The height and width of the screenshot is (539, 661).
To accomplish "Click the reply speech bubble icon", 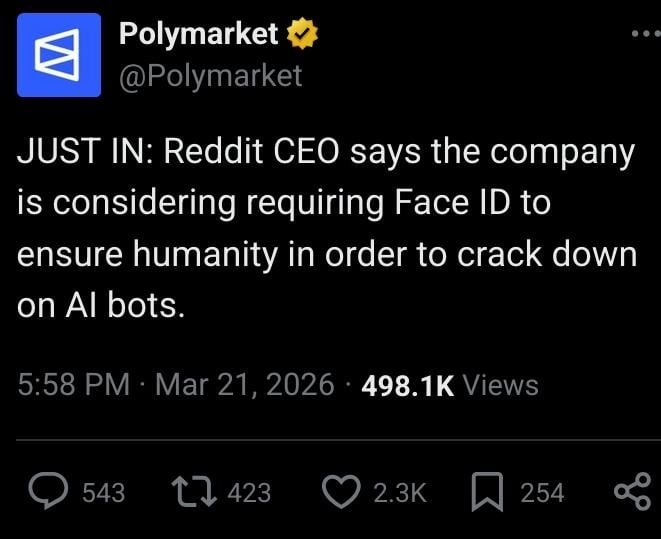I will point(47,491).
